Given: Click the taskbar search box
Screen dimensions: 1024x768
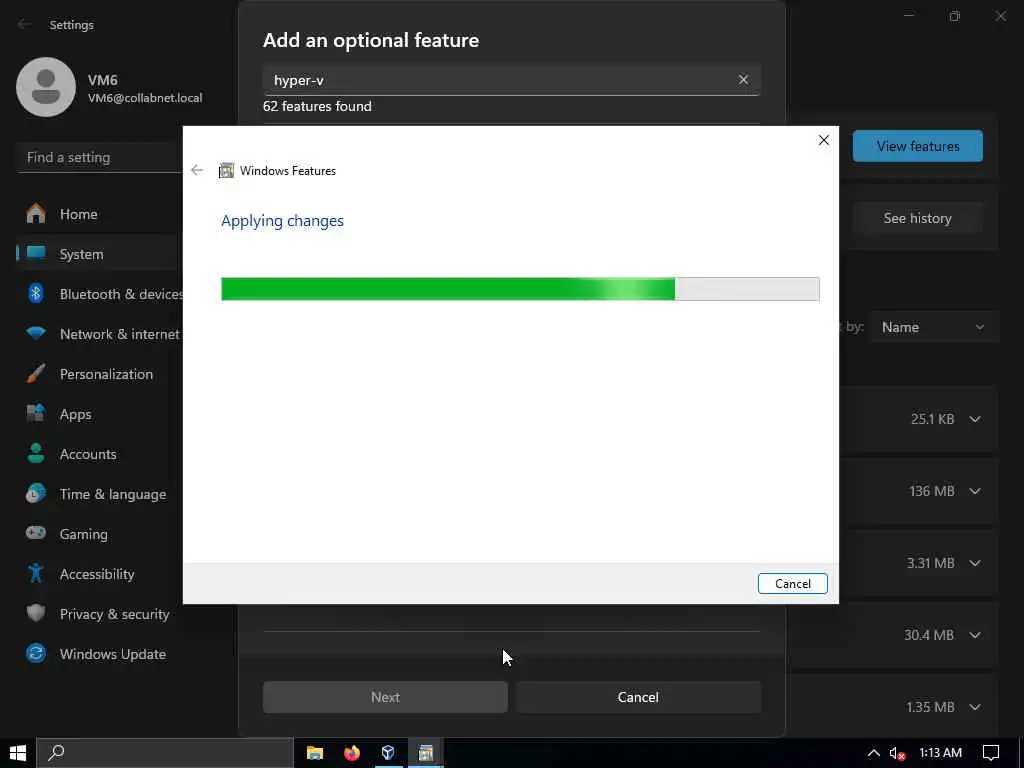Looking at the screenshot, I should pos(165,753).
